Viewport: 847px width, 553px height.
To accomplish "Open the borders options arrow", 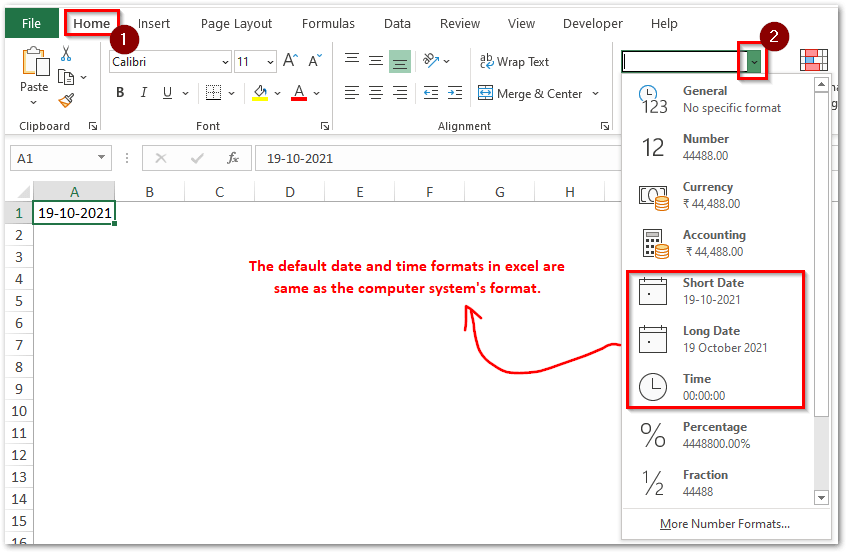I will [231, 93].
